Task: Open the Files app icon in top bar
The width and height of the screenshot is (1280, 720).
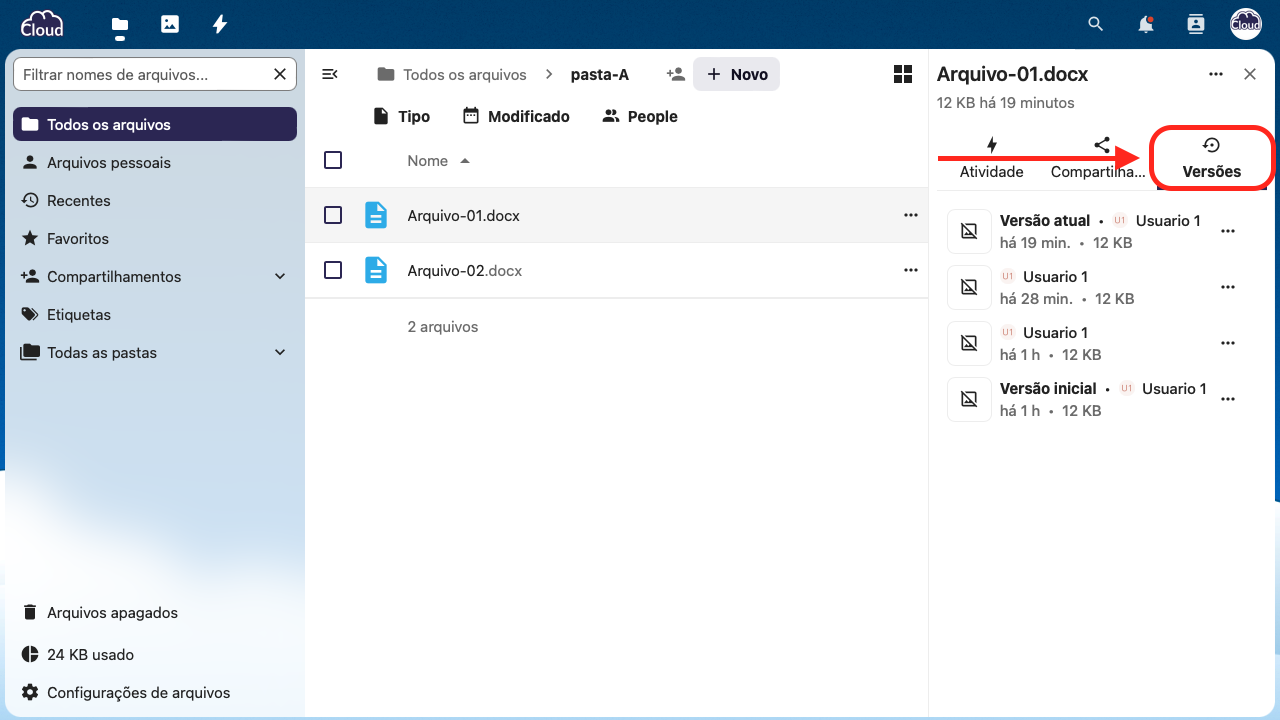Action: pos(120,24)
